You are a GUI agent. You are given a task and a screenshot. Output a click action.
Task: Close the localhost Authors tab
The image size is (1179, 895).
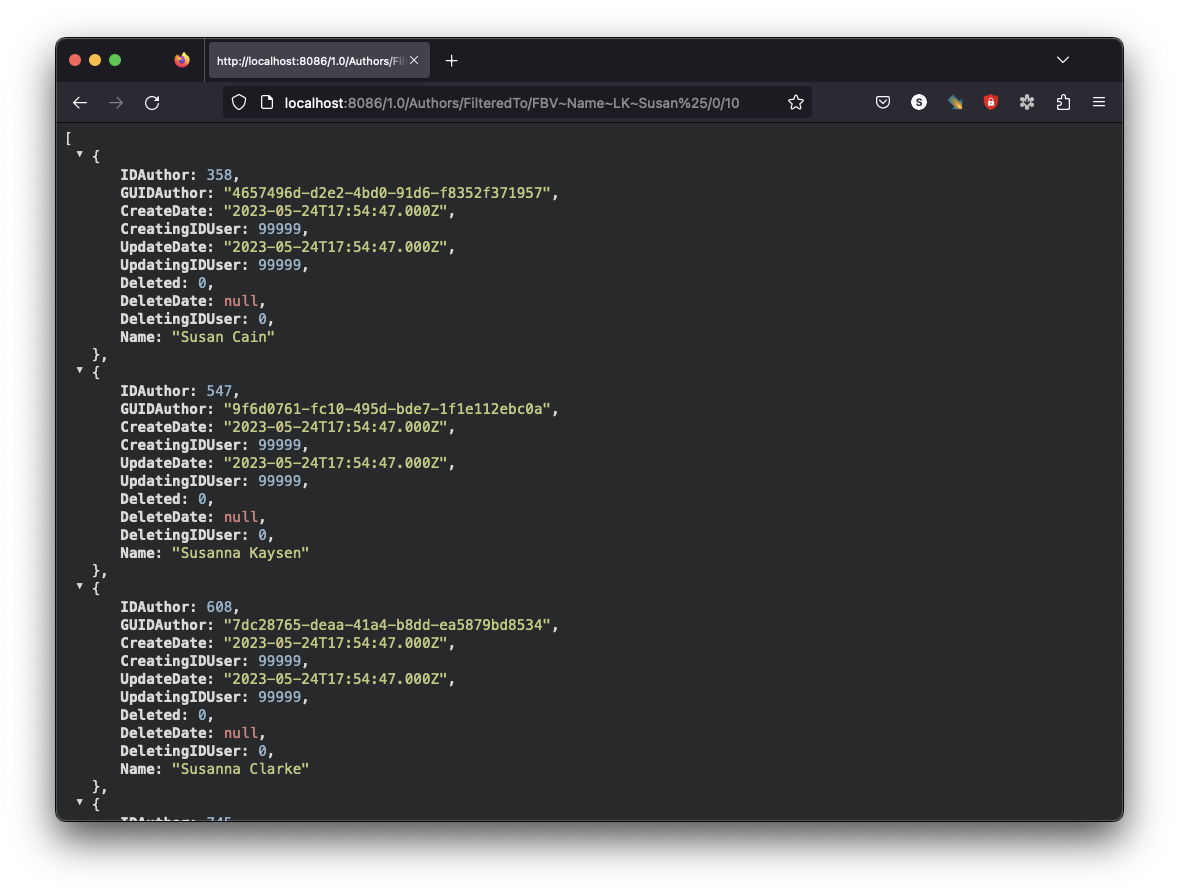click(414, 60)
